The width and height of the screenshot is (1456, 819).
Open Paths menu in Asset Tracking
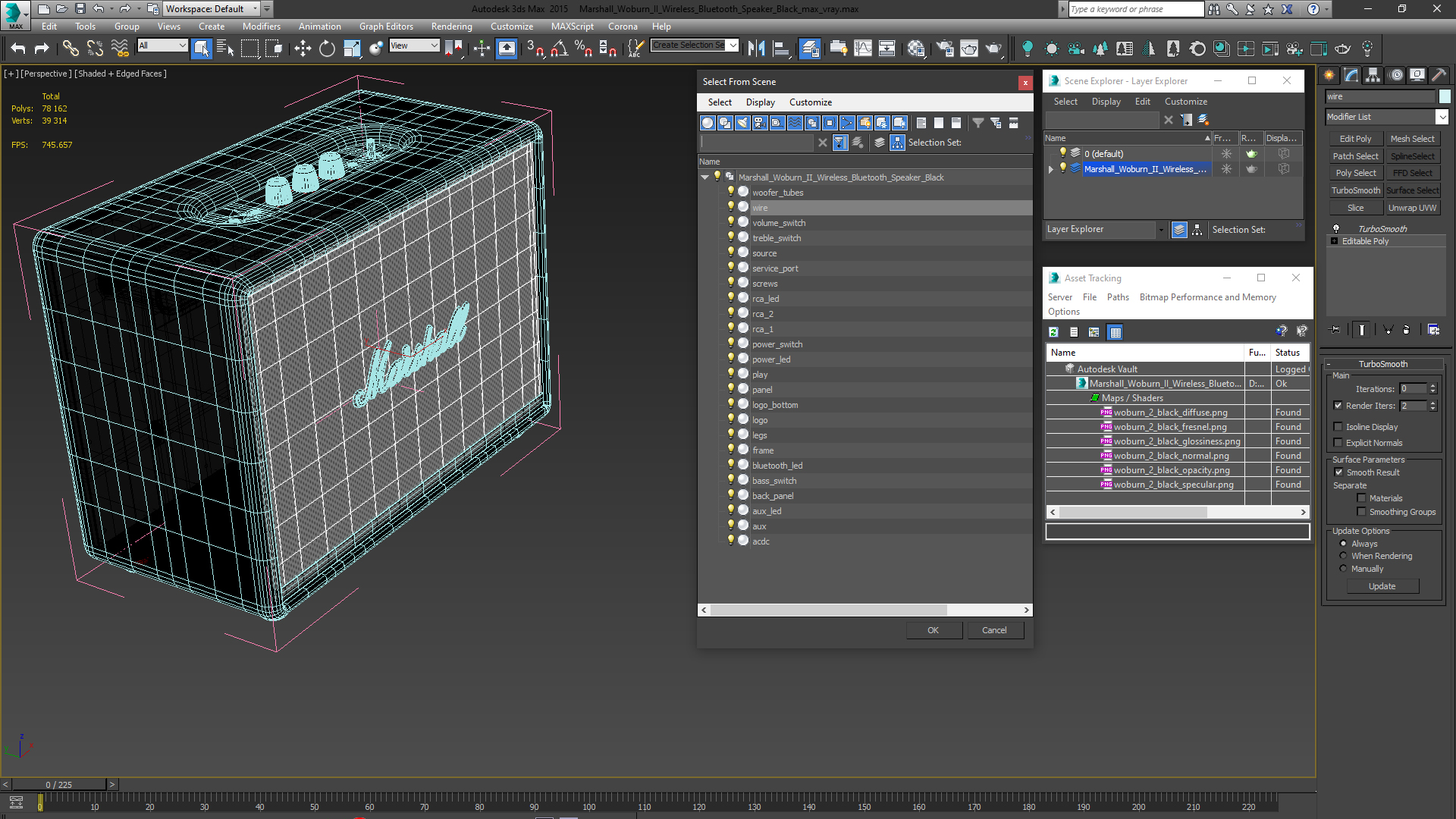[1118, 297]
